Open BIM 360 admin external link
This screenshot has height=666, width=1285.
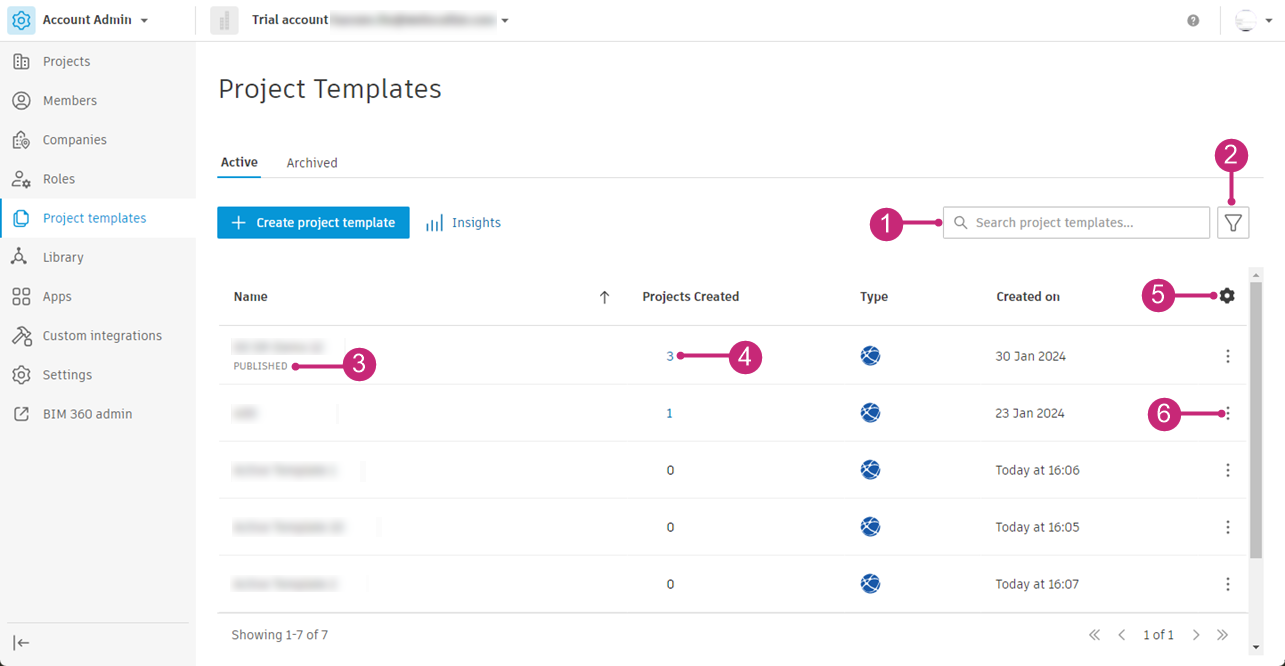87,414
